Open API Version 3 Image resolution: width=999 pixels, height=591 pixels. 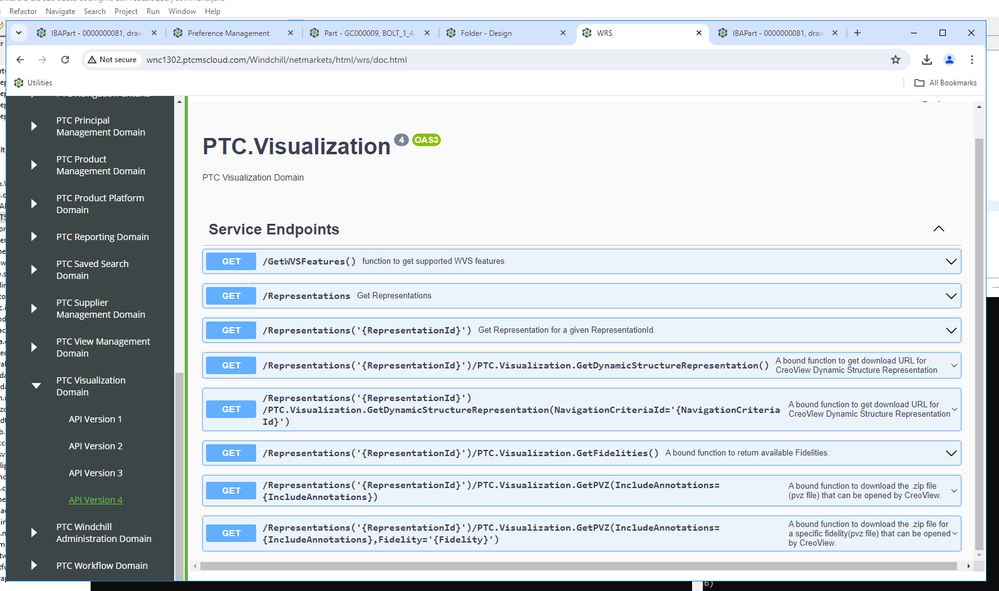[x=96, y=473]
